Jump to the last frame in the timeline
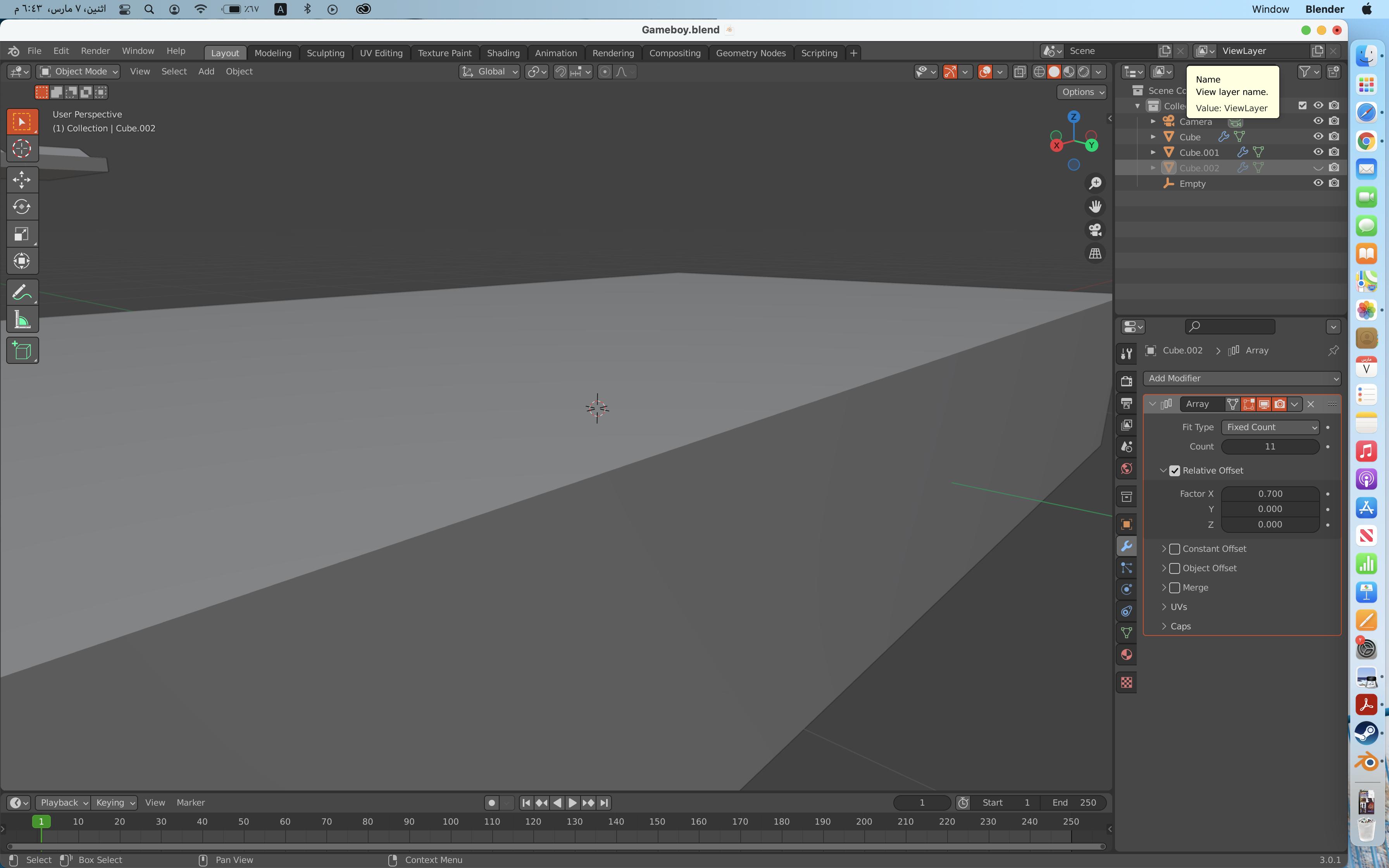The image size is (1389, 868). 604,803
